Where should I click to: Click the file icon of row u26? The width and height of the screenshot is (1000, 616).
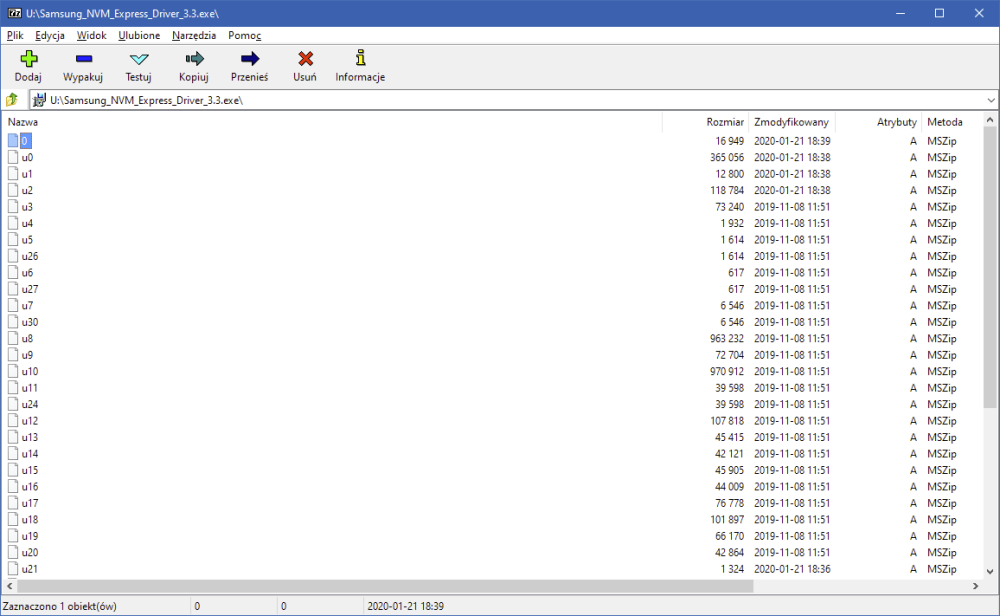point(13,256)
